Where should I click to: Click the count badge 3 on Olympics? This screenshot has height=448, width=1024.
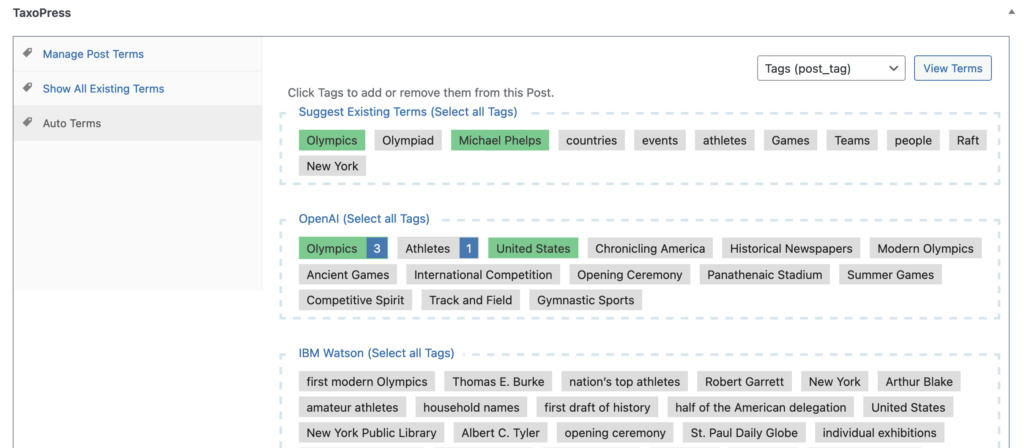tap(377, 249)
